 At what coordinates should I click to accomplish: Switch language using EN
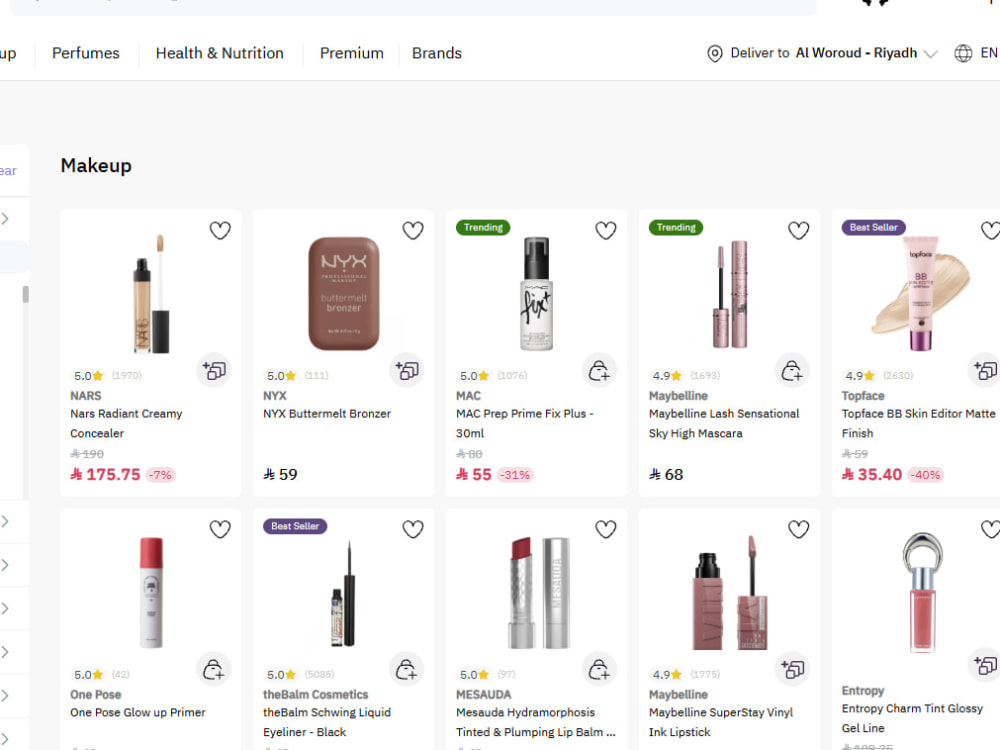(989, 53)
